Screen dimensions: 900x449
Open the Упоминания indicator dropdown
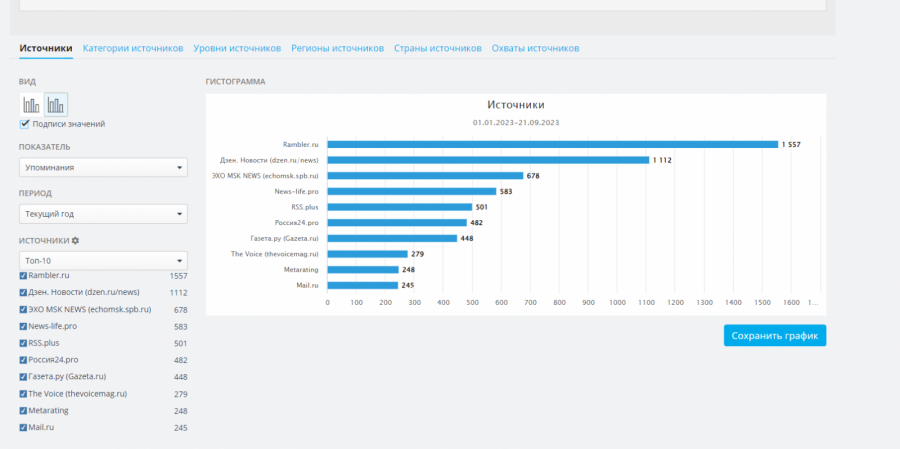(103, 168)
